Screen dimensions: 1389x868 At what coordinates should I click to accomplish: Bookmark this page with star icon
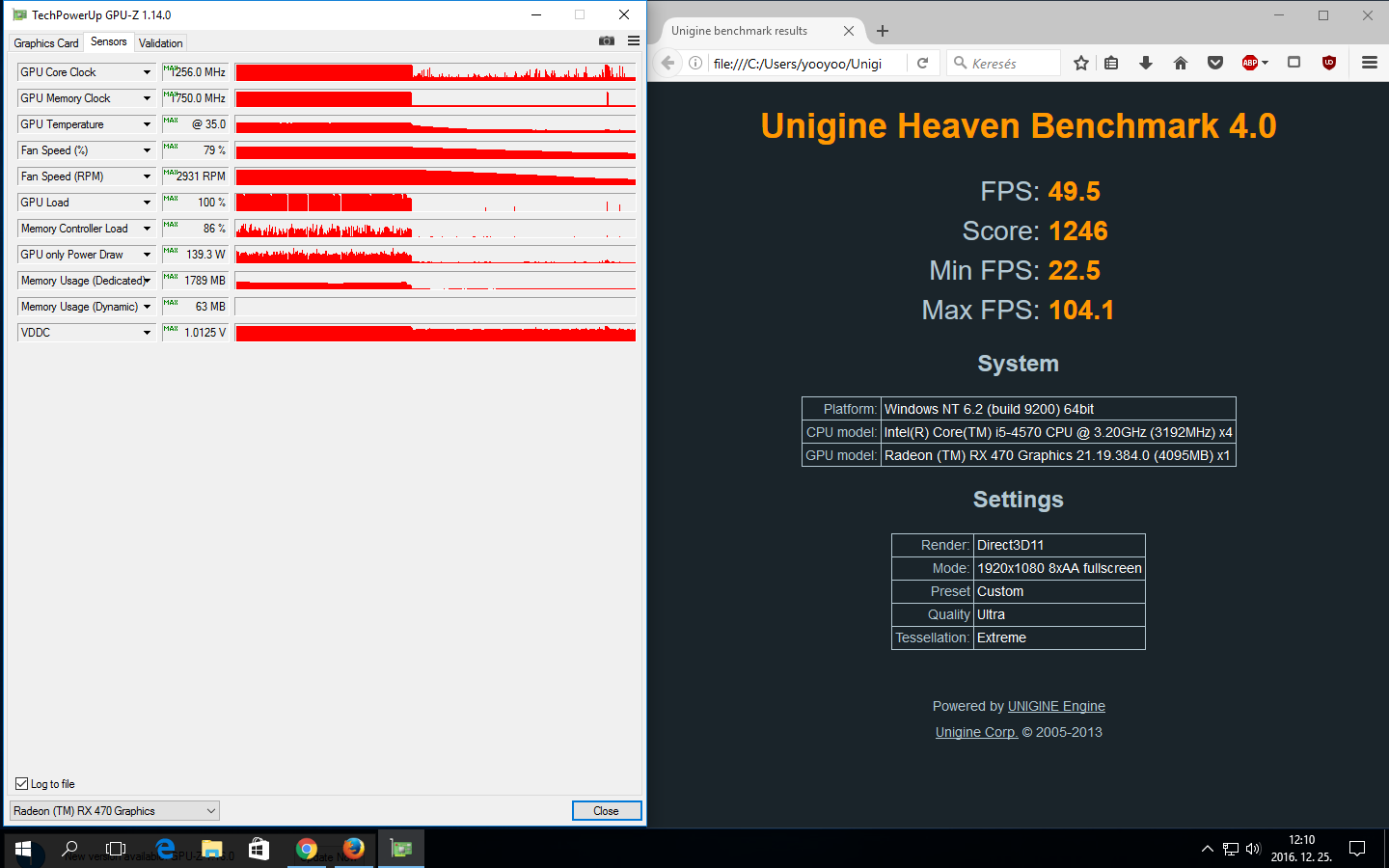point(1081,63)
